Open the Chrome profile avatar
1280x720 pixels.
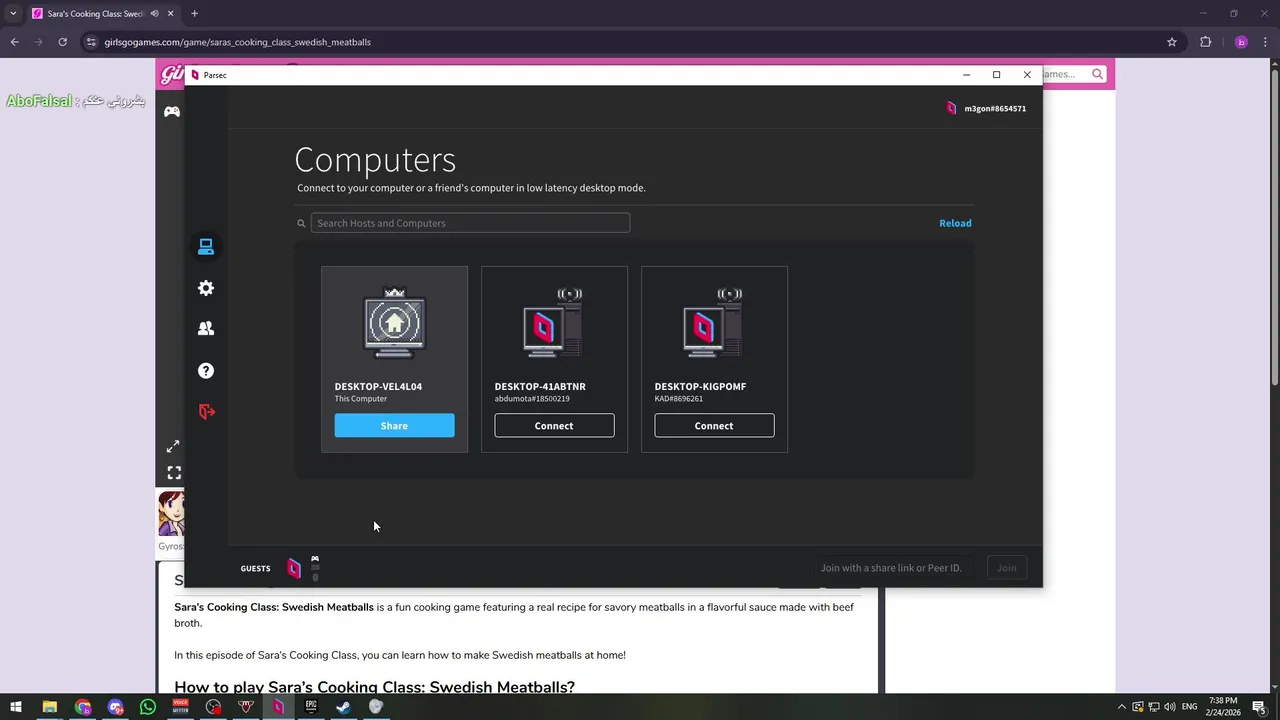point(1241,42)
